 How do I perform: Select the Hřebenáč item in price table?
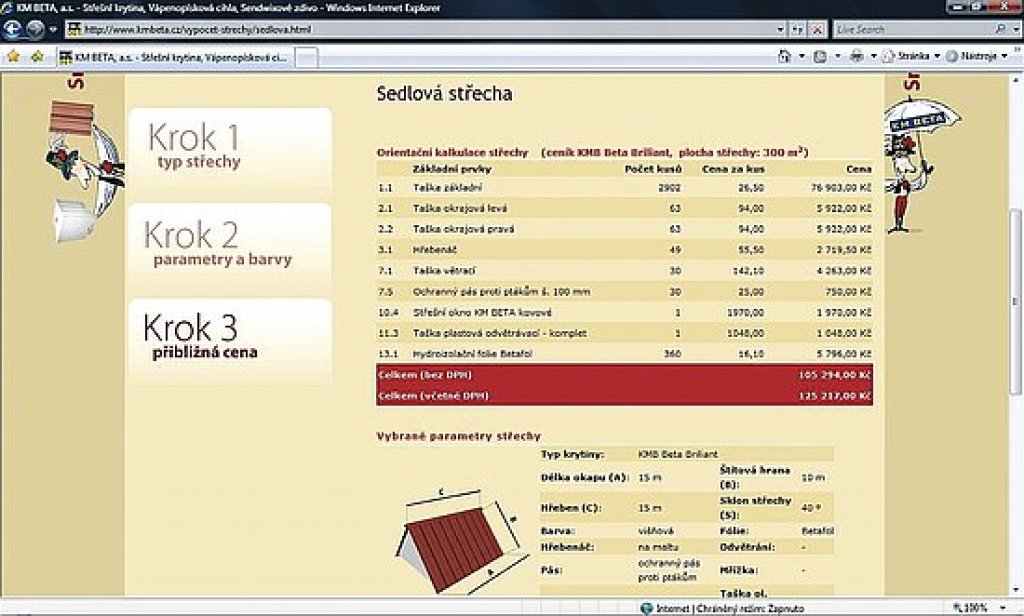coord(435,250)
